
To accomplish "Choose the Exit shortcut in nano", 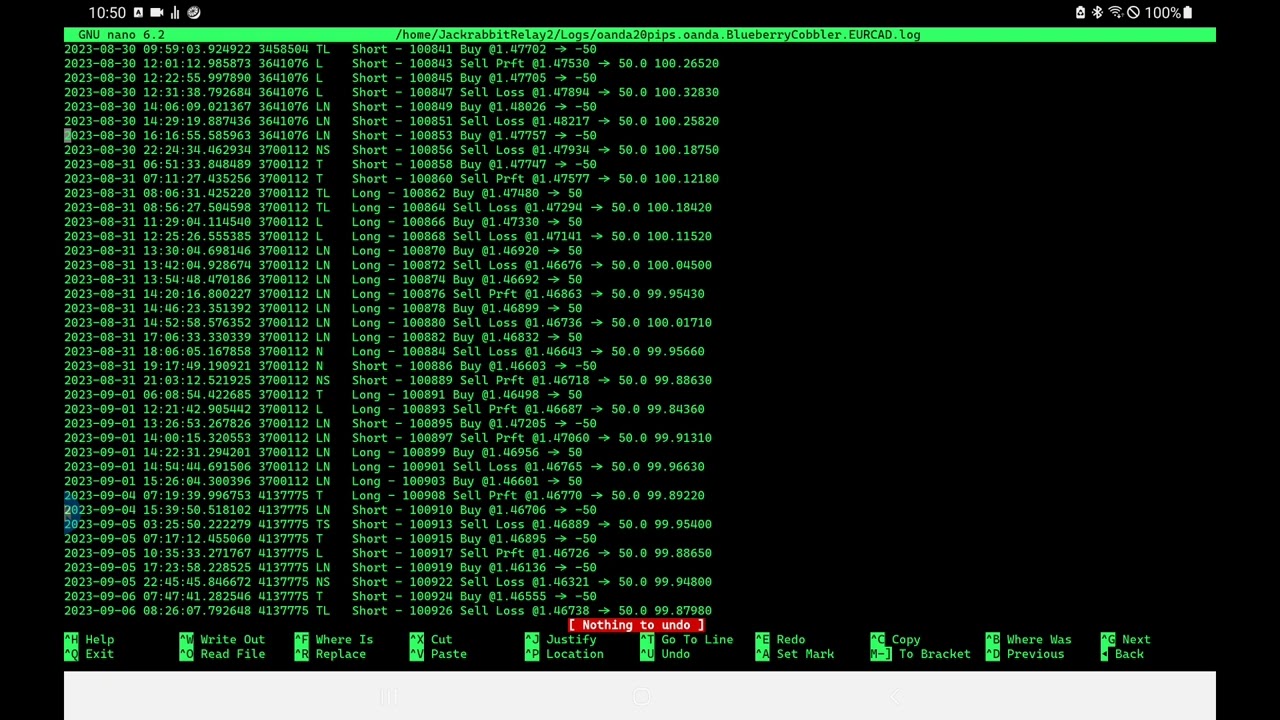I will coord(90,654).
